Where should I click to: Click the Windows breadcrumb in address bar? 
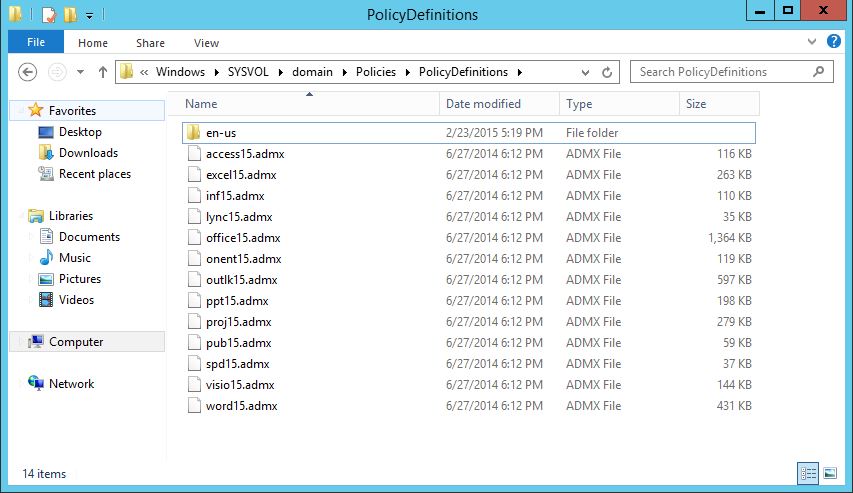pos(180,72)
